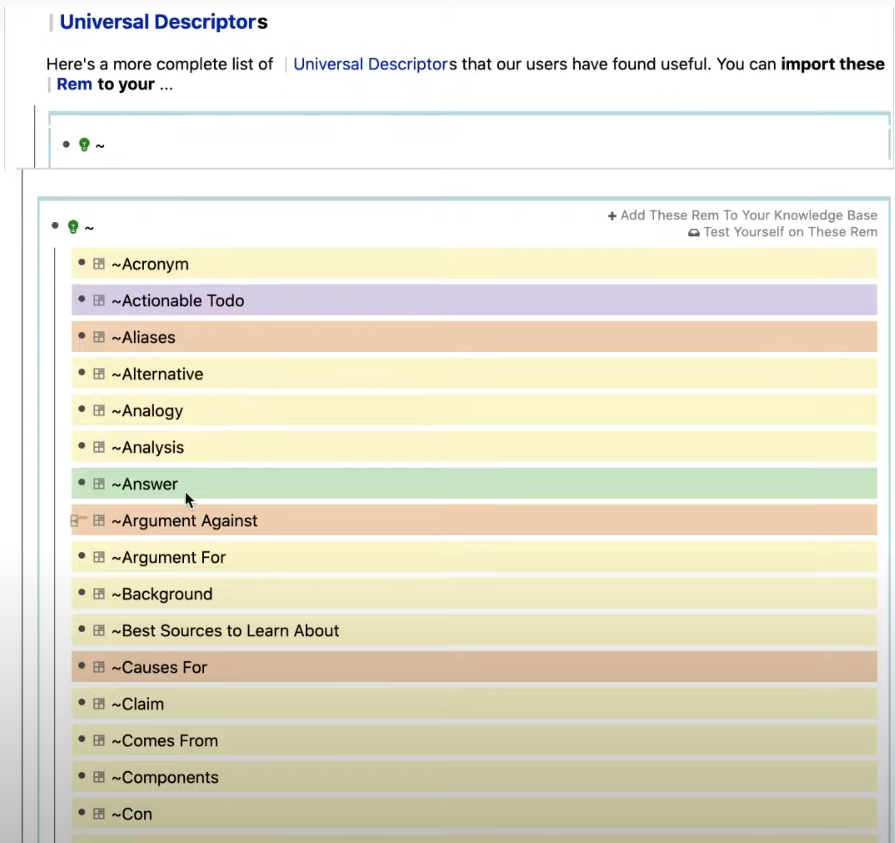
Task: Expand the bullet beside ~Claim
Action: point(81,703)
